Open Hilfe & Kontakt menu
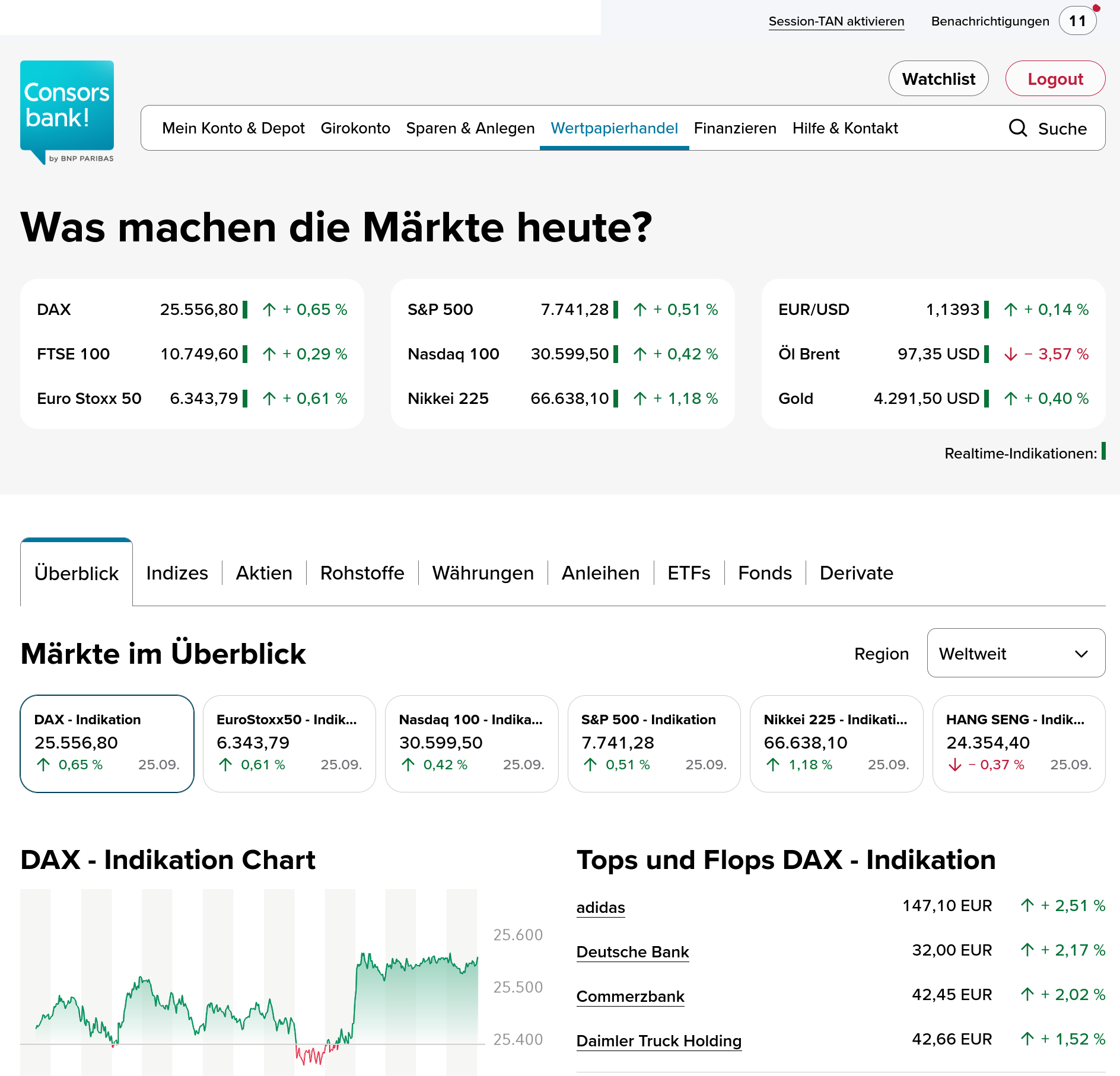1120x1076 pixels. [x=845, y=128]
